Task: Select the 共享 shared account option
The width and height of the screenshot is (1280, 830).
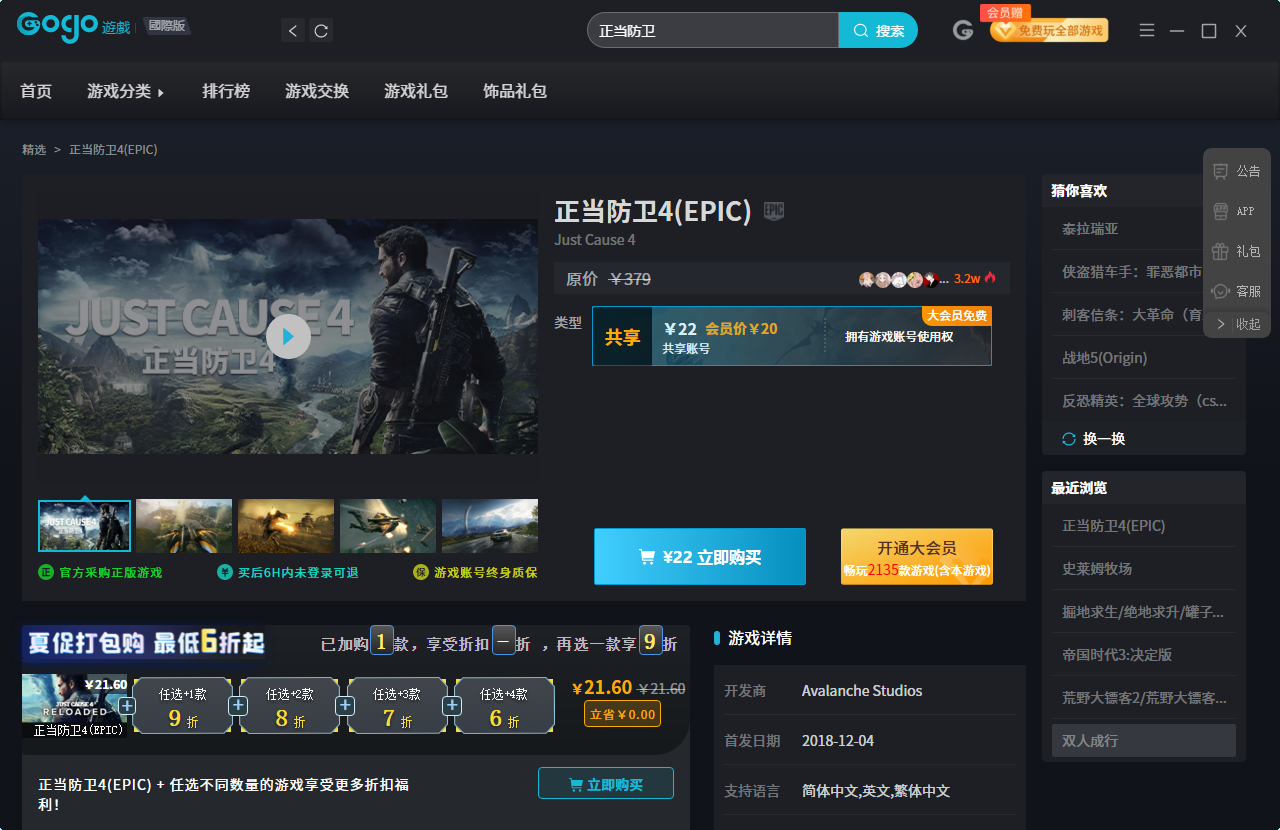Action: coord(792,336)
